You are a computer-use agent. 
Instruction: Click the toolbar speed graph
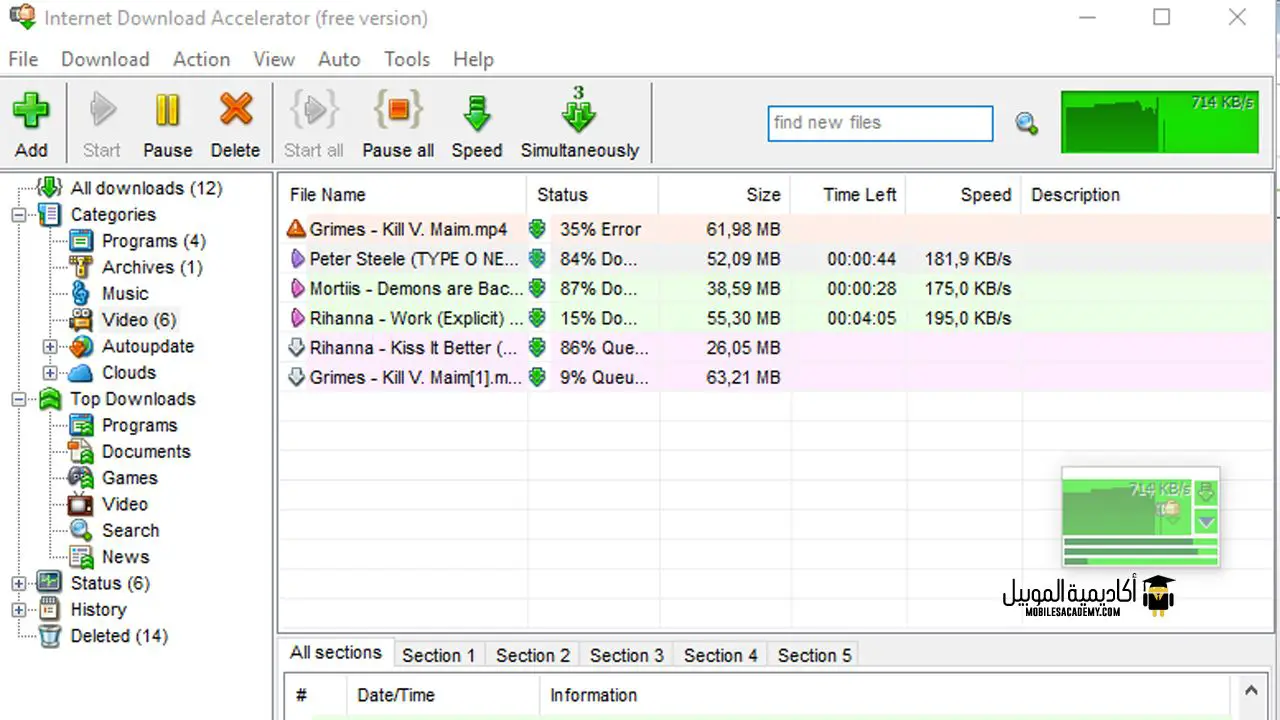[1160, 122]
